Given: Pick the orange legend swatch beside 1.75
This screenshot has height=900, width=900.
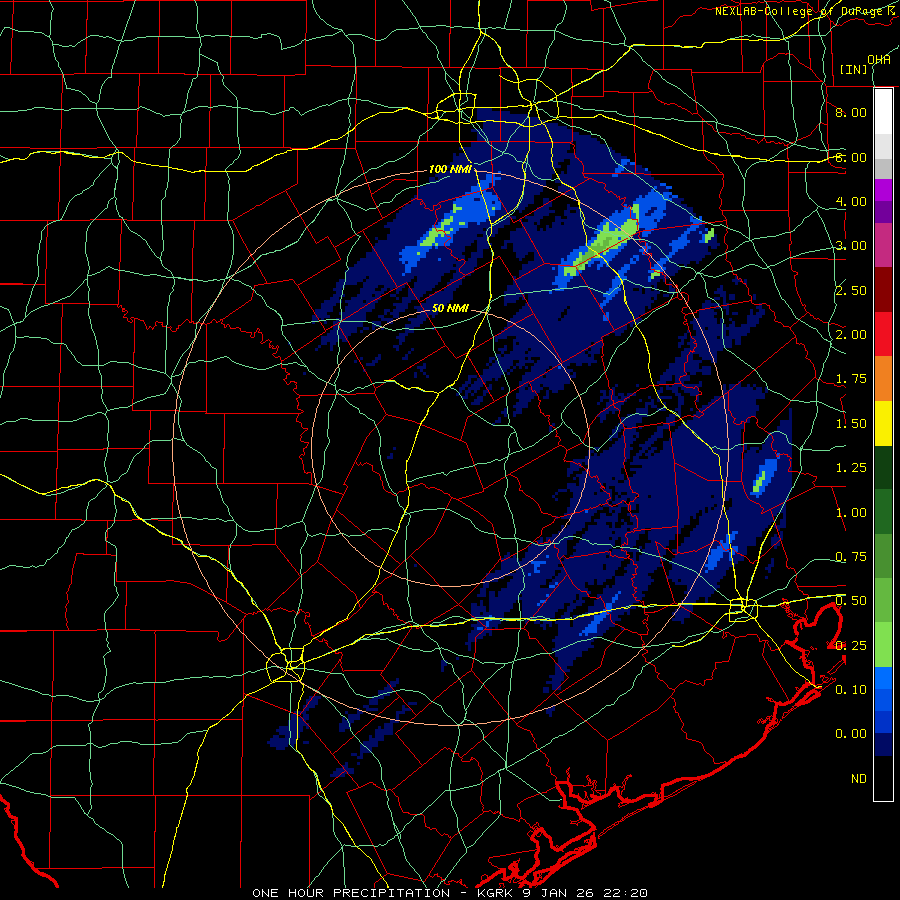Looking at the screenshot, I should tap(883, 379).
